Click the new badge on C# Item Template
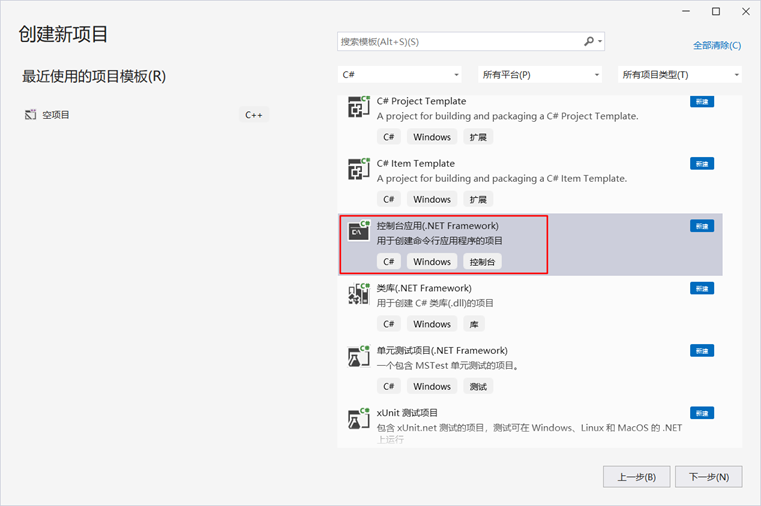This screenshot has height=506, width=761. 702,164
